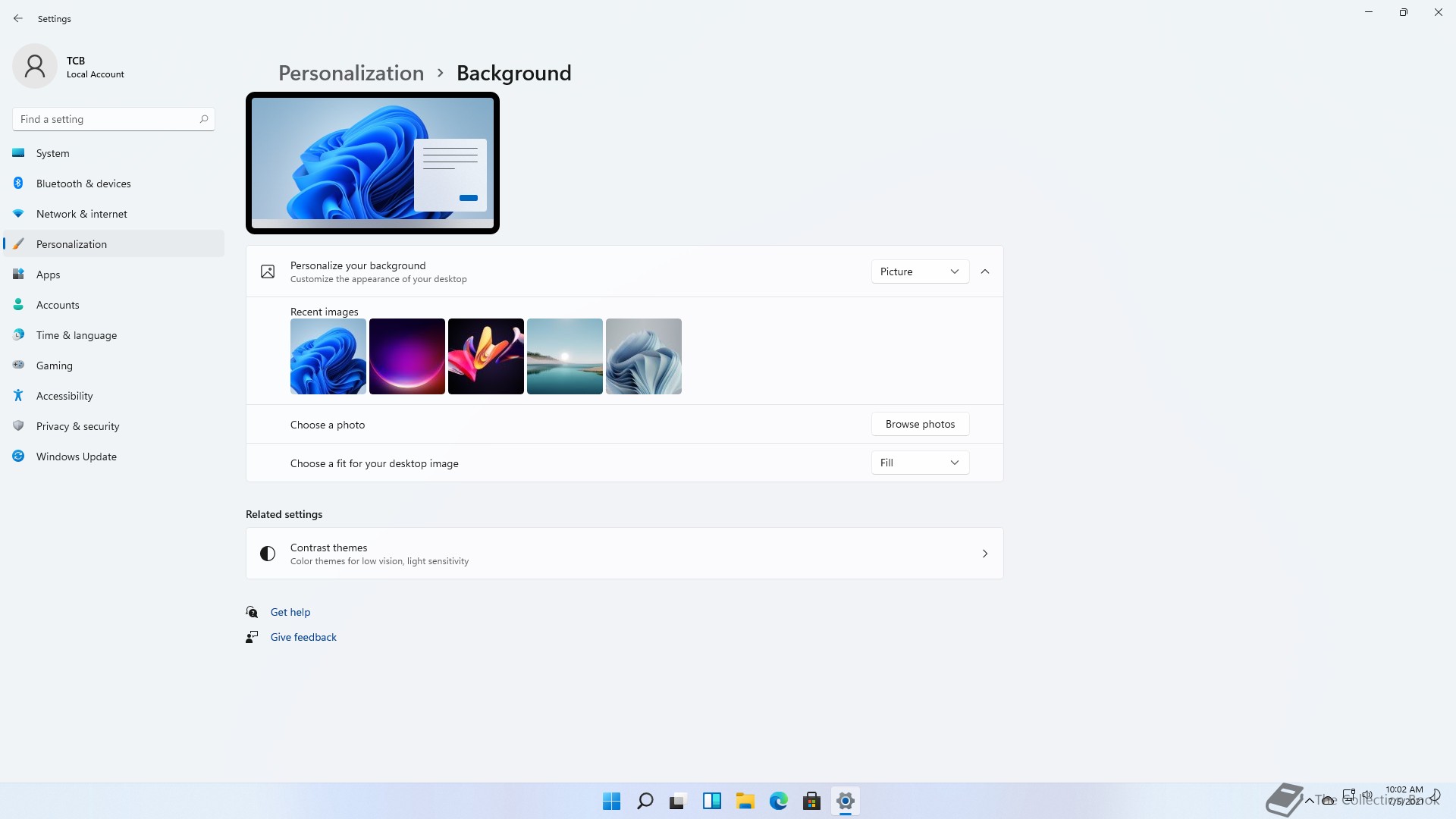1456x819 pixels.
Task: Click the Bluetooth icon in sidebar
Action: coord(18,183)
